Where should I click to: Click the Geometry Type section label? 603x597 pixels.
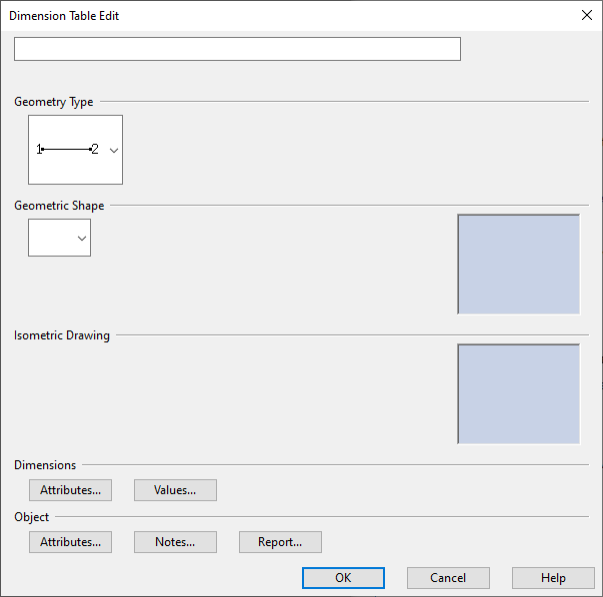click(x=54, y=102)
